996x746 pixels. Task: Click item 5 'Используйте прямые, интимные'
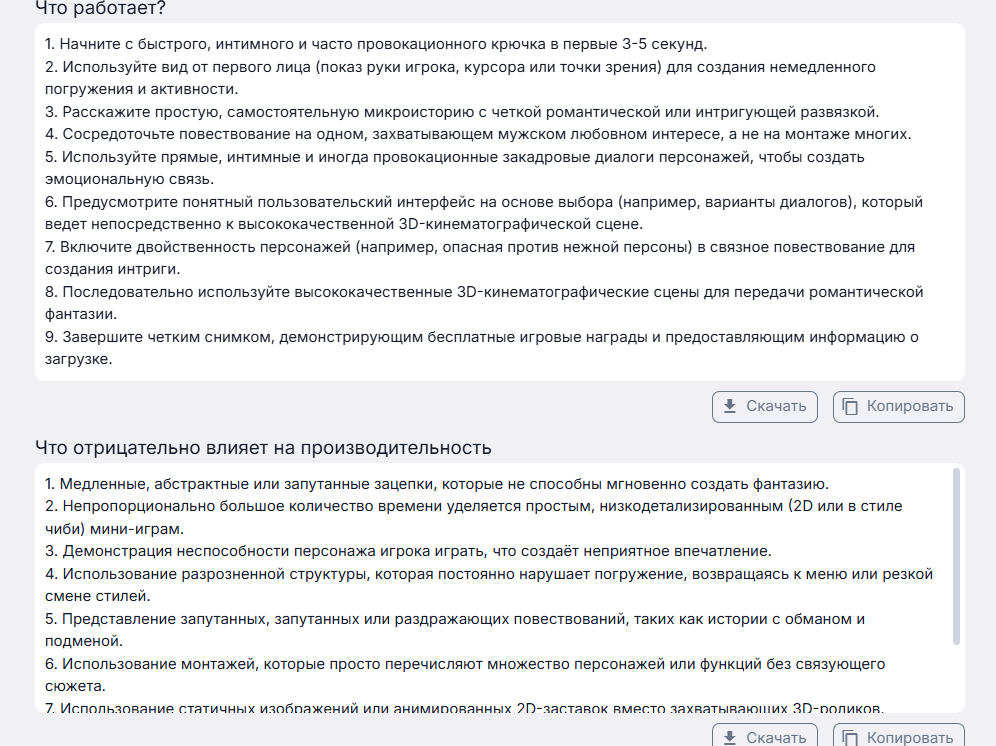point(454,168)
